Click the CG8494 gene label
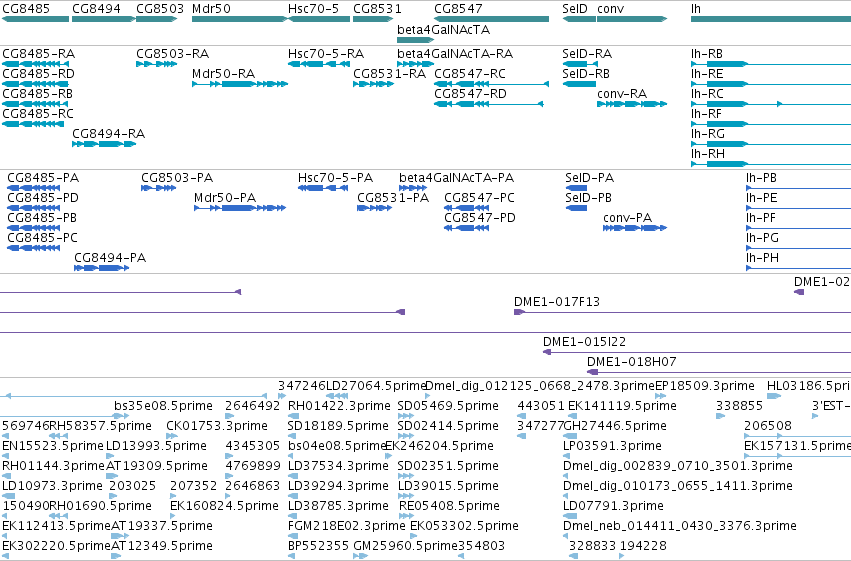Screen dimensions: 851x561 pyautogui.click(x=96, y=9)
